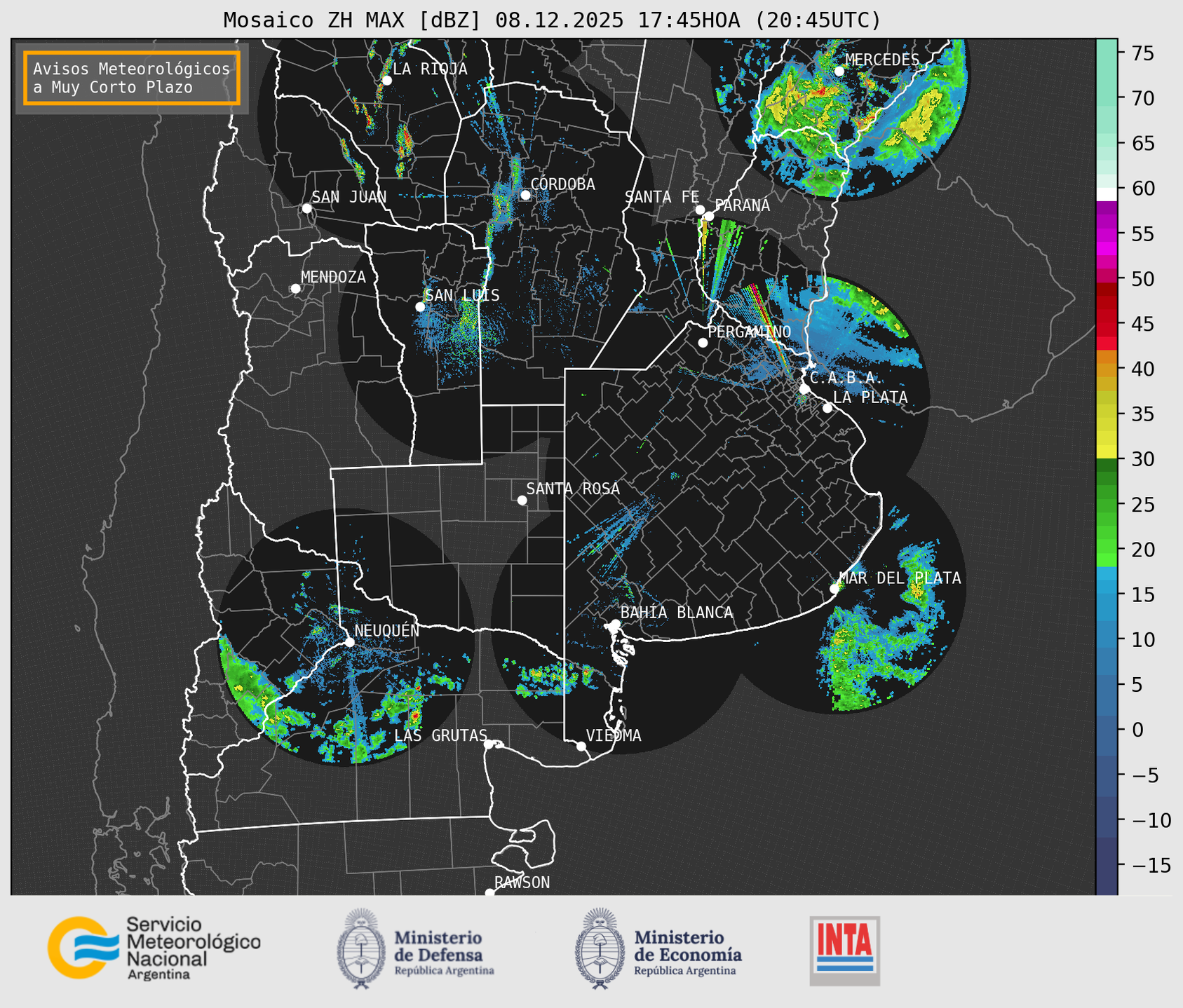Click the Mar del Plata city marker
Screen dimensions: 1183x1008
(834, 589)
